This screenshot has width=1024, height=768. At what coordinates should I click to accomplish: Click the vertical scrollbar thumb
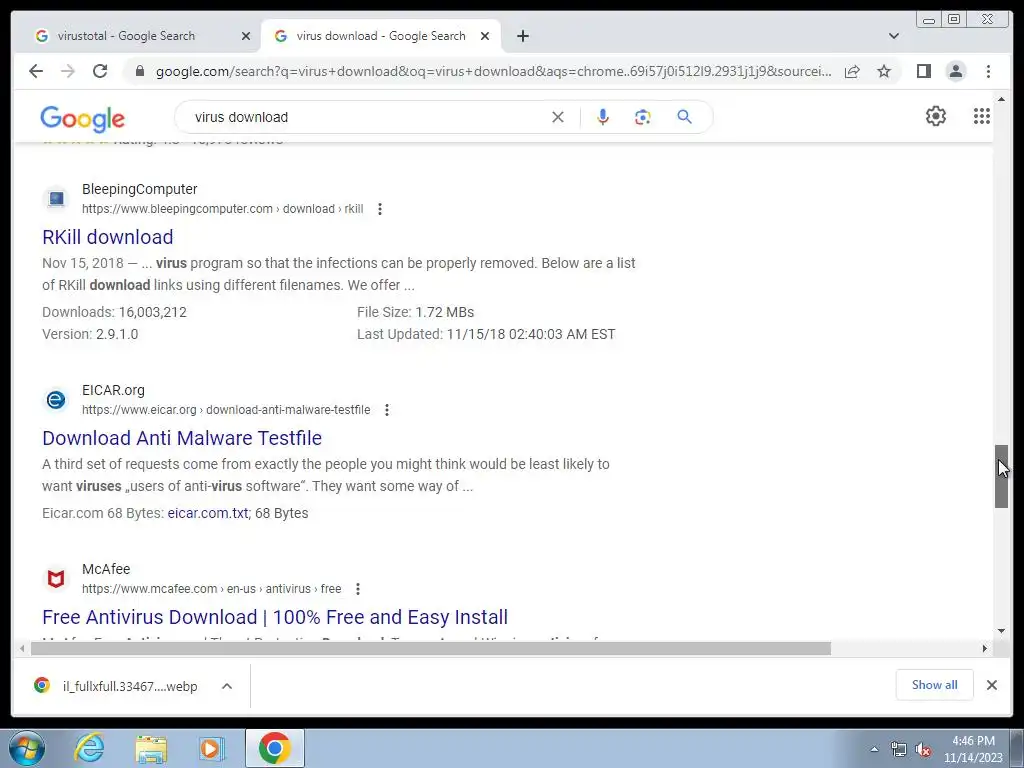tap(1001, 476)
